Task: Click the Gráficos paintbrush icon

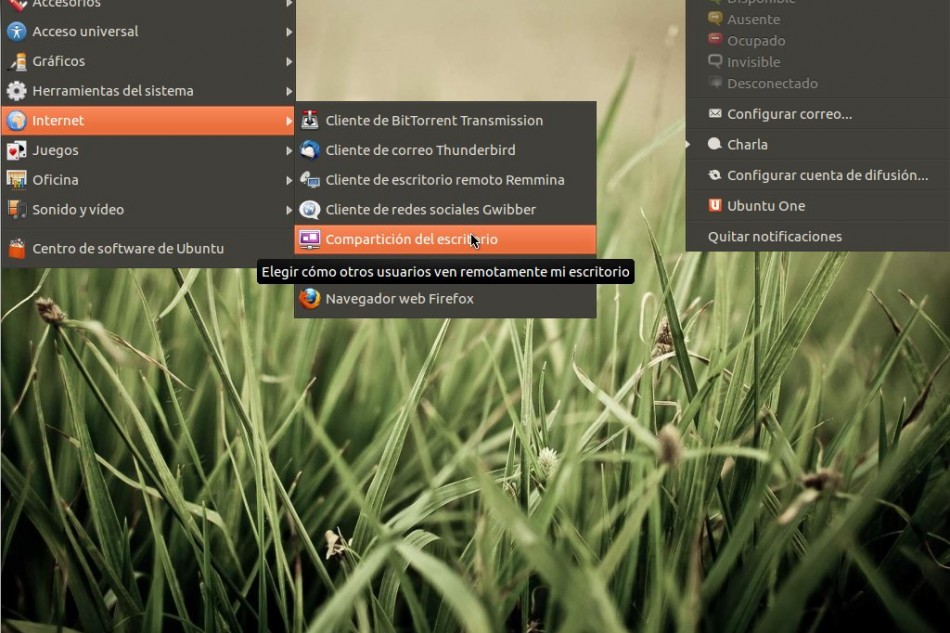Action: (17, 61)
